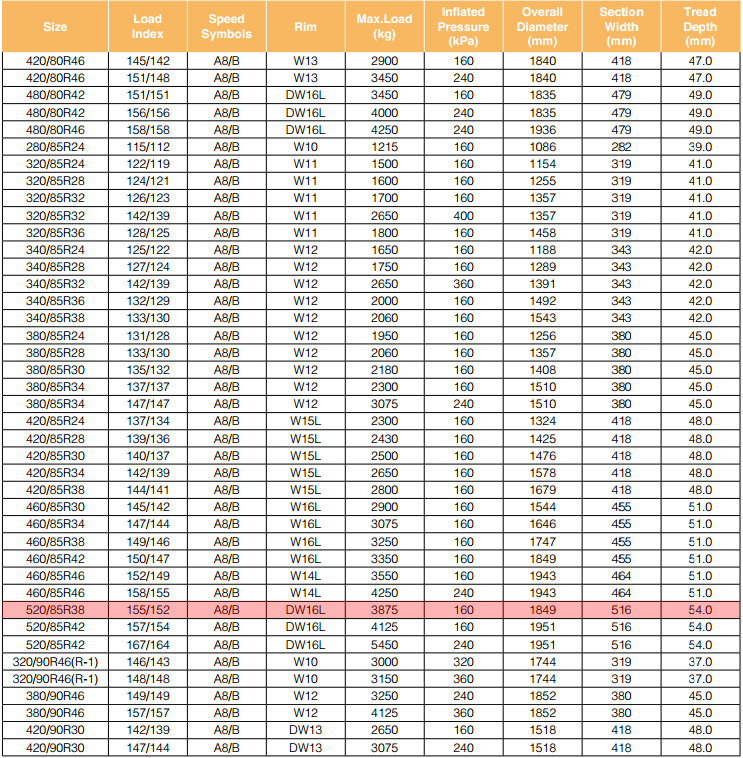Screen dimensions: 743x758
Task: Select the 1086 overall diameter cell
Action: [x=542, y=146]
